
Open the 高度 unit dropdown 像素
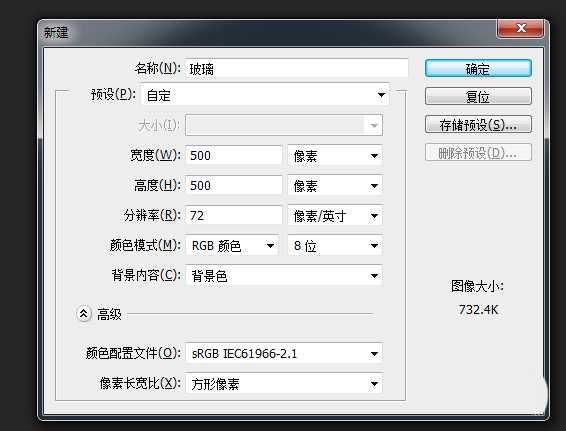point(335,186)
